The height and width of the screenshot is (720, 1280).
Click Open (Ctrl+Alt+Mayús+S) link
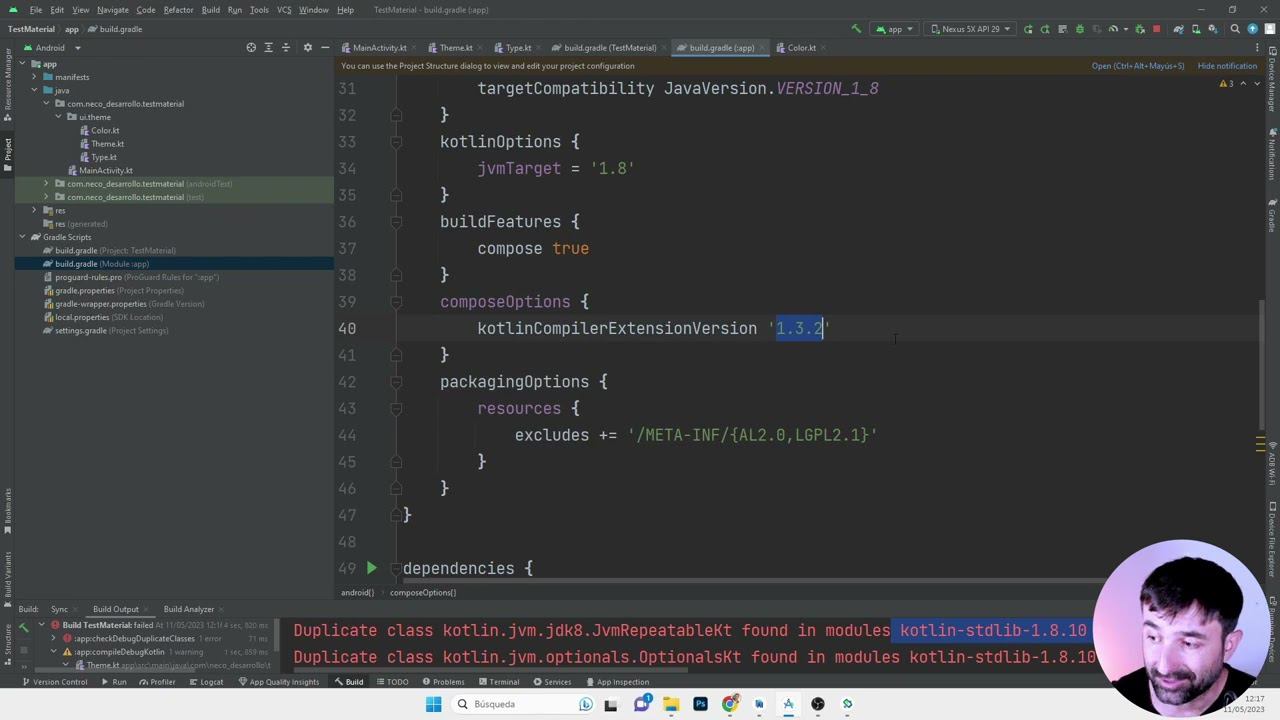(1138, 66)
